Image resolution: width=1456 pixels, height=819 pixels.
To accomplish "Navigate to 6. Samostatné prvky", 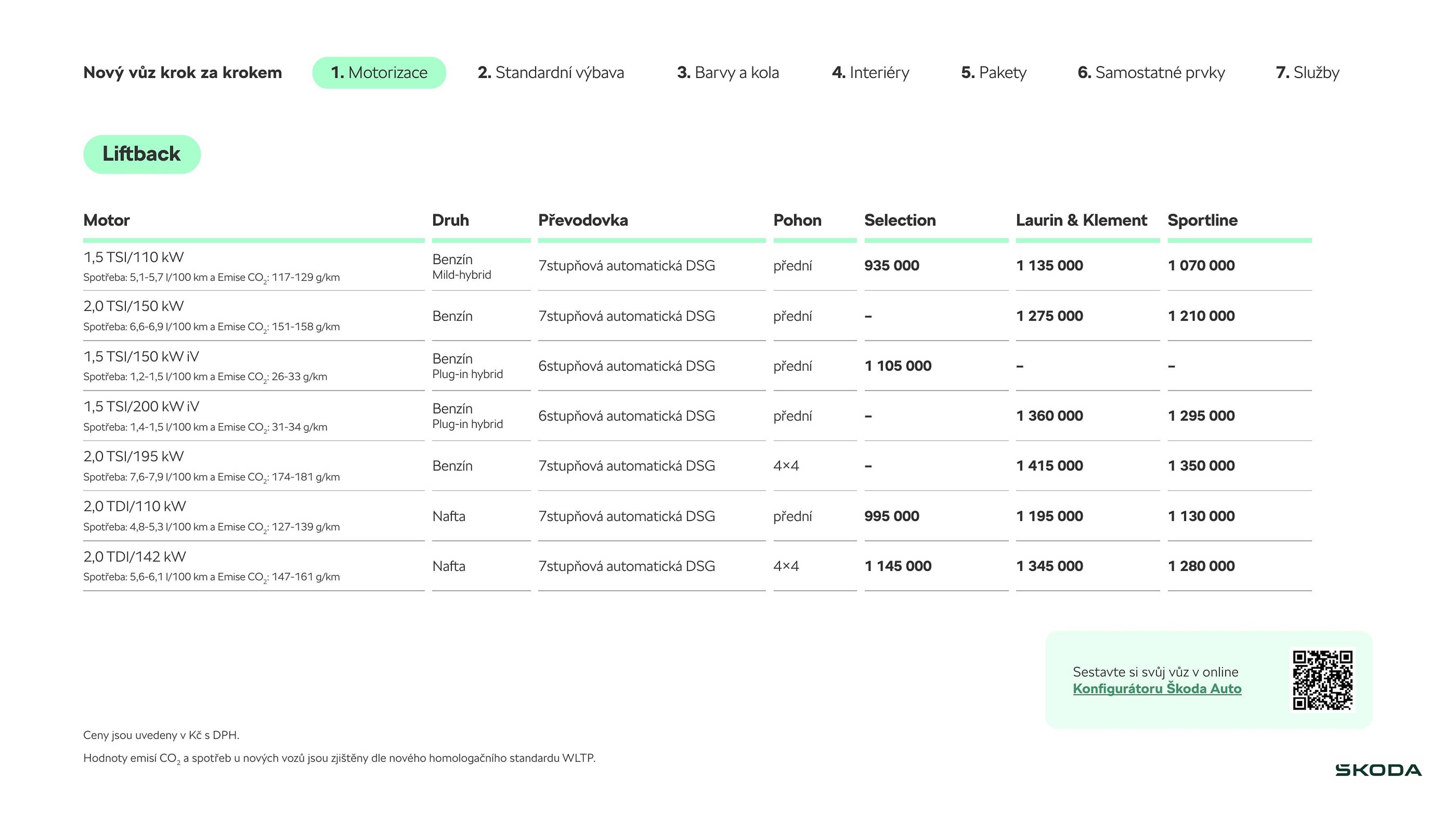I will tap(1151, 72).
